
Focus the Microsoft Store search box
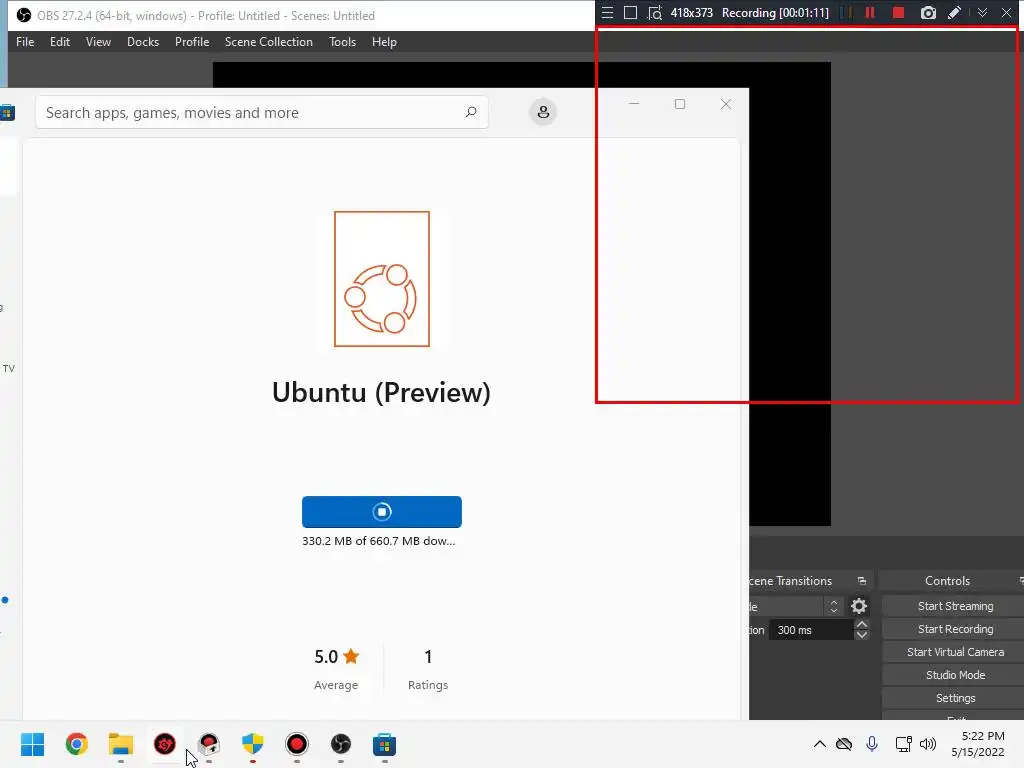pos(261,112)
